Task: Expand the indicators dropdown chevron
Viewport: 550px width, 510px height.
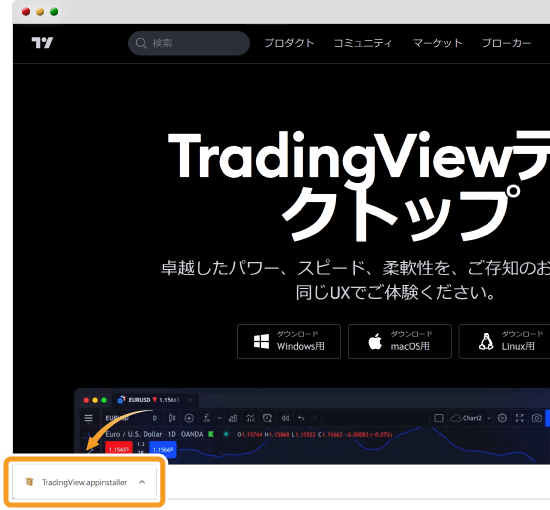Action: [220, 418]
